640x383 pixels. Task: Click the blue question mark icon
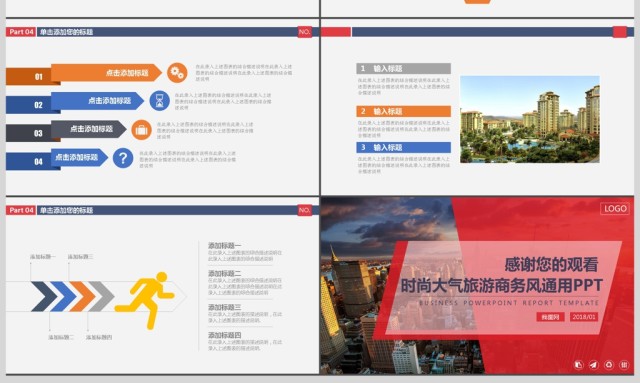pyautogui.click(x=123, y=158)
